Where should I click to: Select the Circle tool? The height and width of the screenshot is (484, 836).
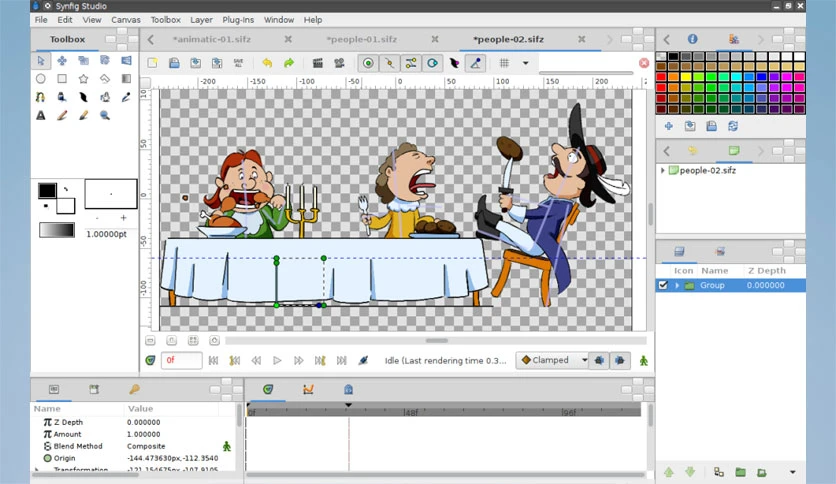[41, 79]
